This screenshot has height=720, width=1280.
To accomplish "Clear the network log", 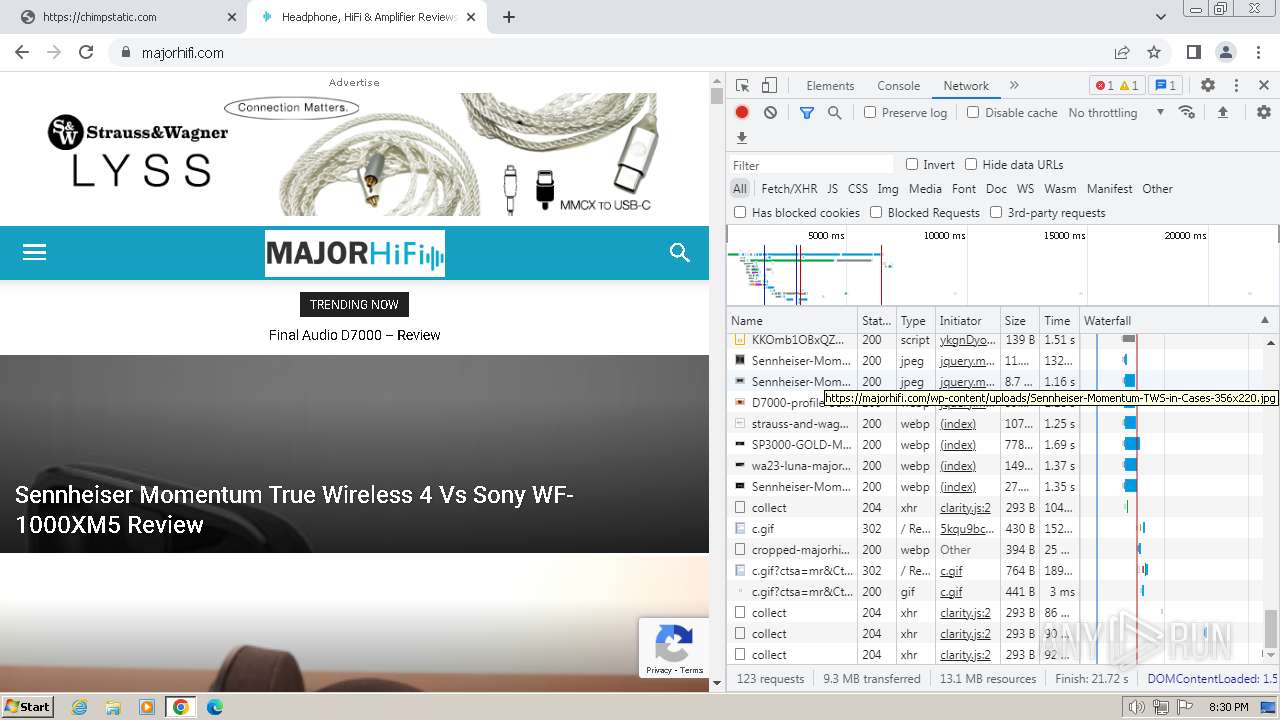I will 770,113.
